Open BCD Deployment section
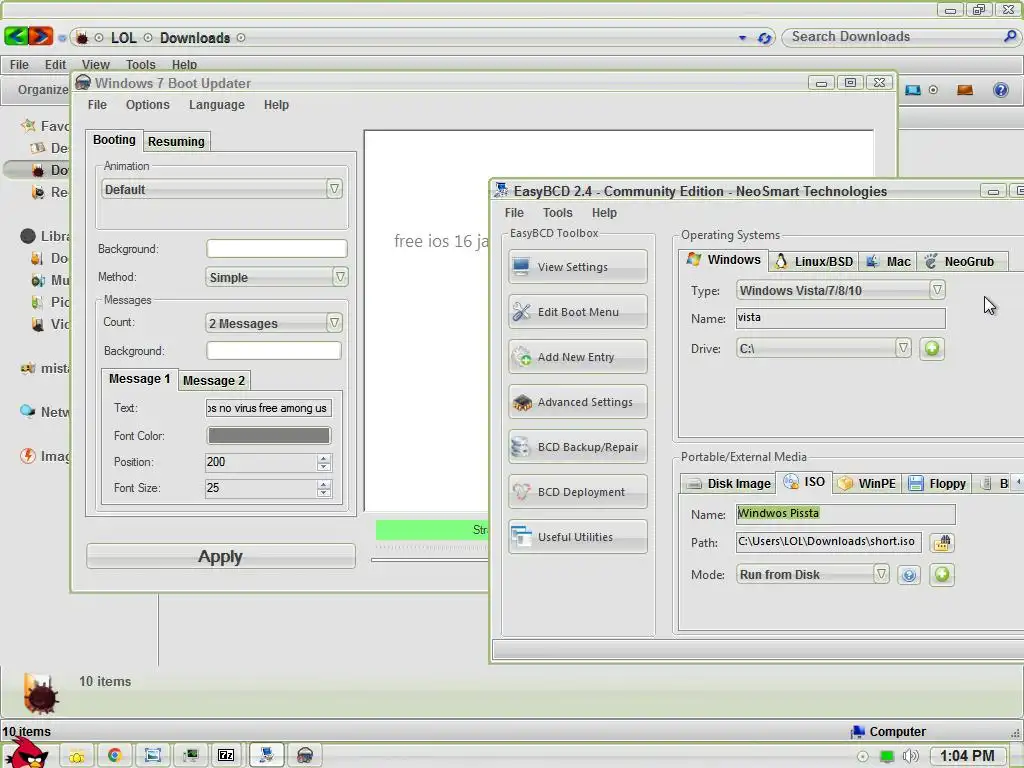1024x768 pixels. [577, 492]
